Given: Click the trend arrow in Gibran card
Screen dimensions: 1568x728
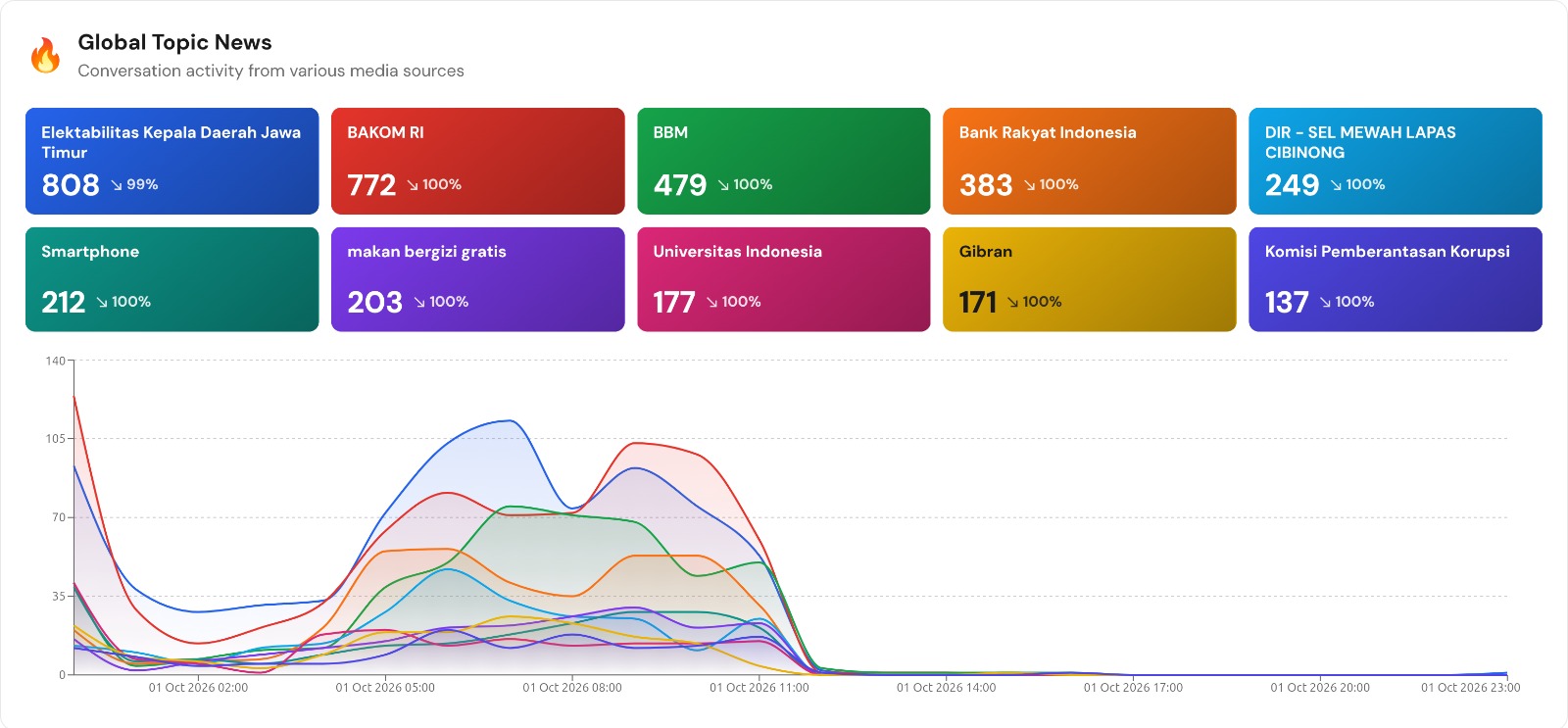Looking at the screenshot, I should [1012, 302].
